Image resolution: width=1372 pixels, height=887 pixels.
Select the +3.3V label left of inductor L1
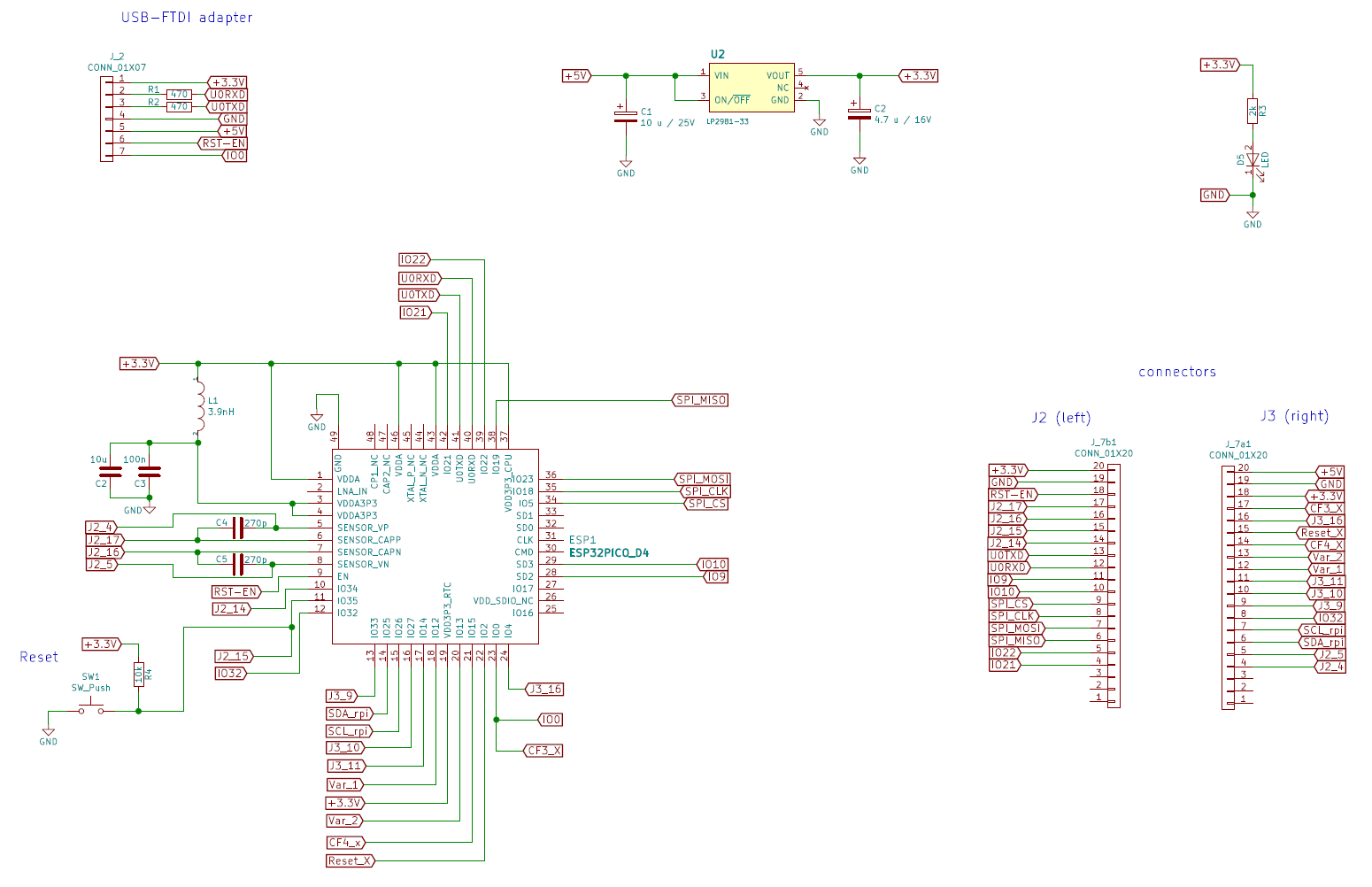point(140,364)
